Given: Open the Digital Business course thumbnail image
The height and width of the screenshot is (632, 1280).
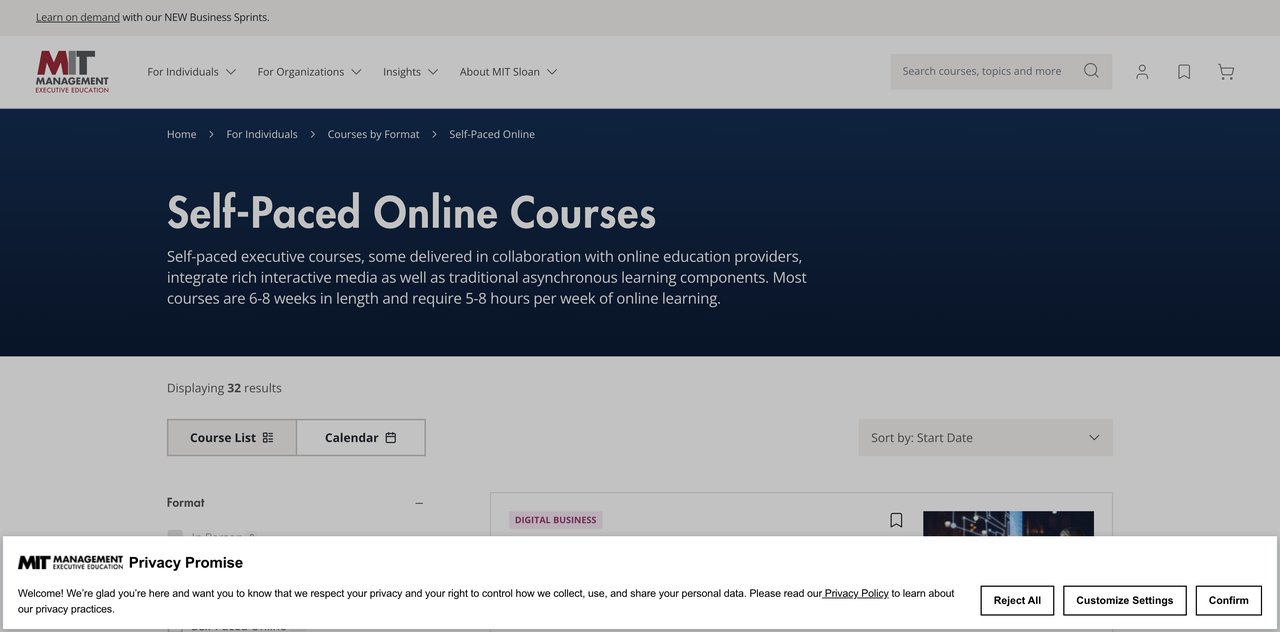Looking at the screenshot, I should 1008,524.
